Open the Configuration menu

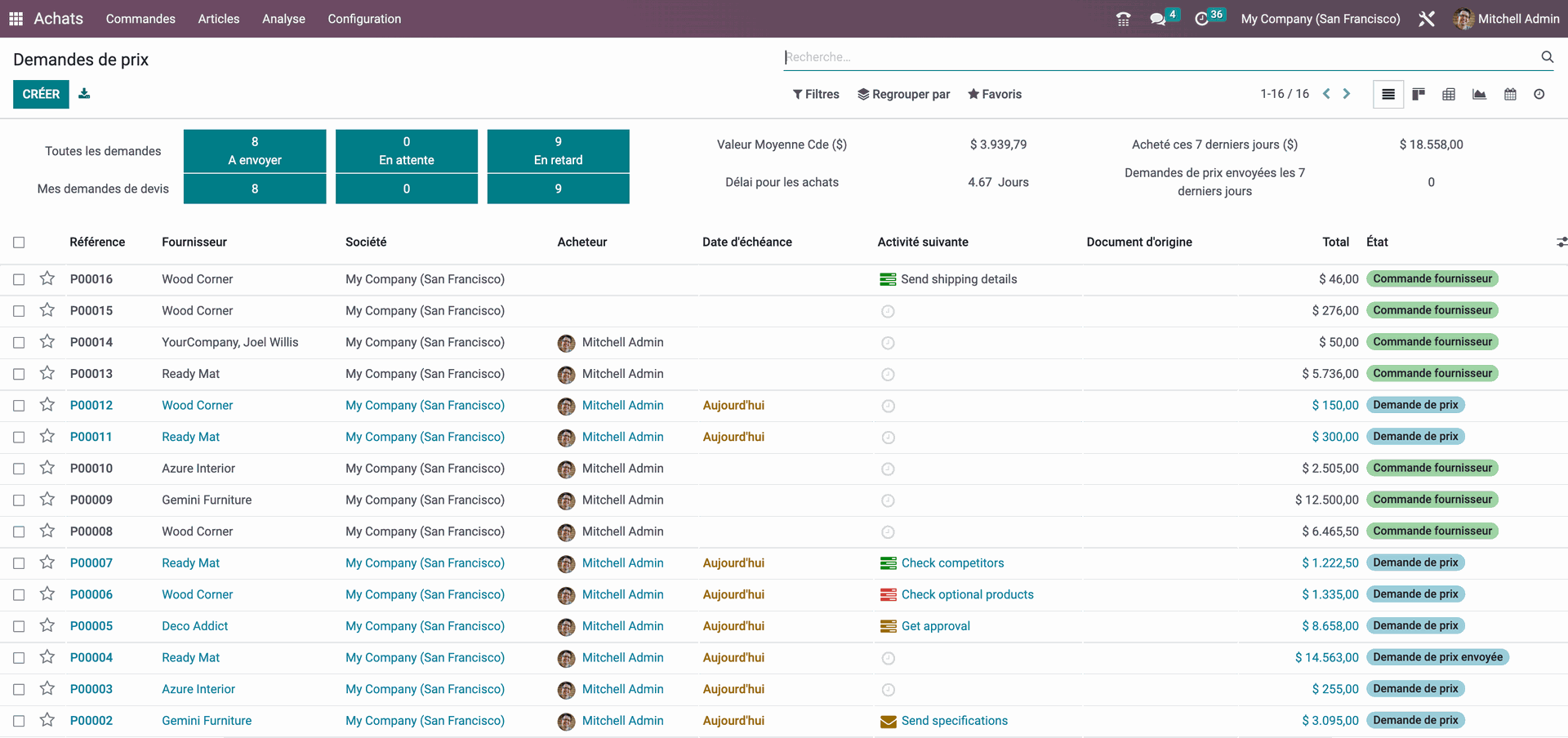pyautogui.click(x=364, y=19)
